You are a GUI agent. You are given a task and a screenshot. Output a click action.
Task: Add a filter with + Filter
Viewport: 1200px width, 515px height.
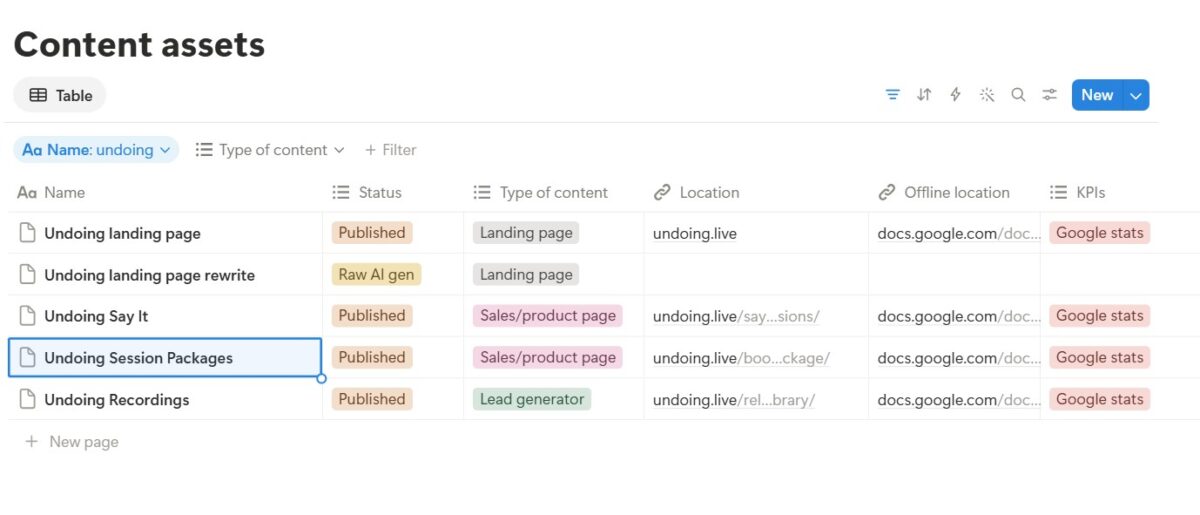coord(391,150)
